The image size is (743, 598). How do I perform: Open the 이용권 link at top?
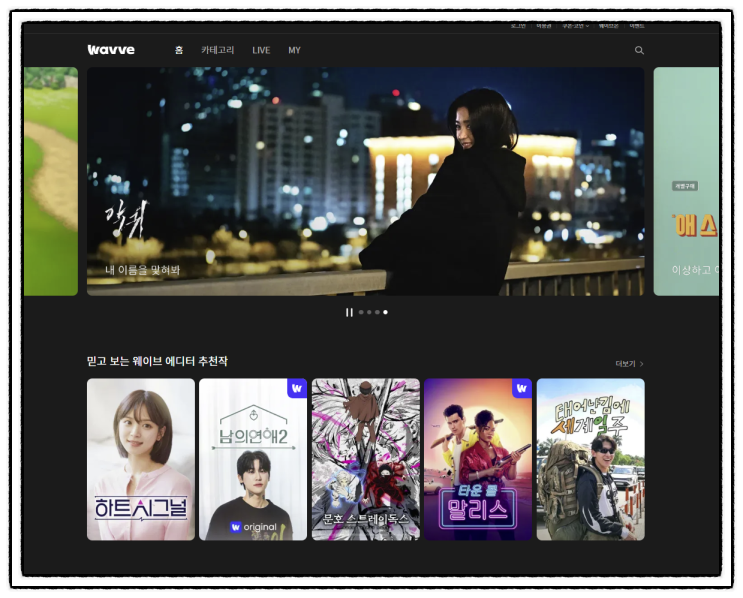click(544, 26)
